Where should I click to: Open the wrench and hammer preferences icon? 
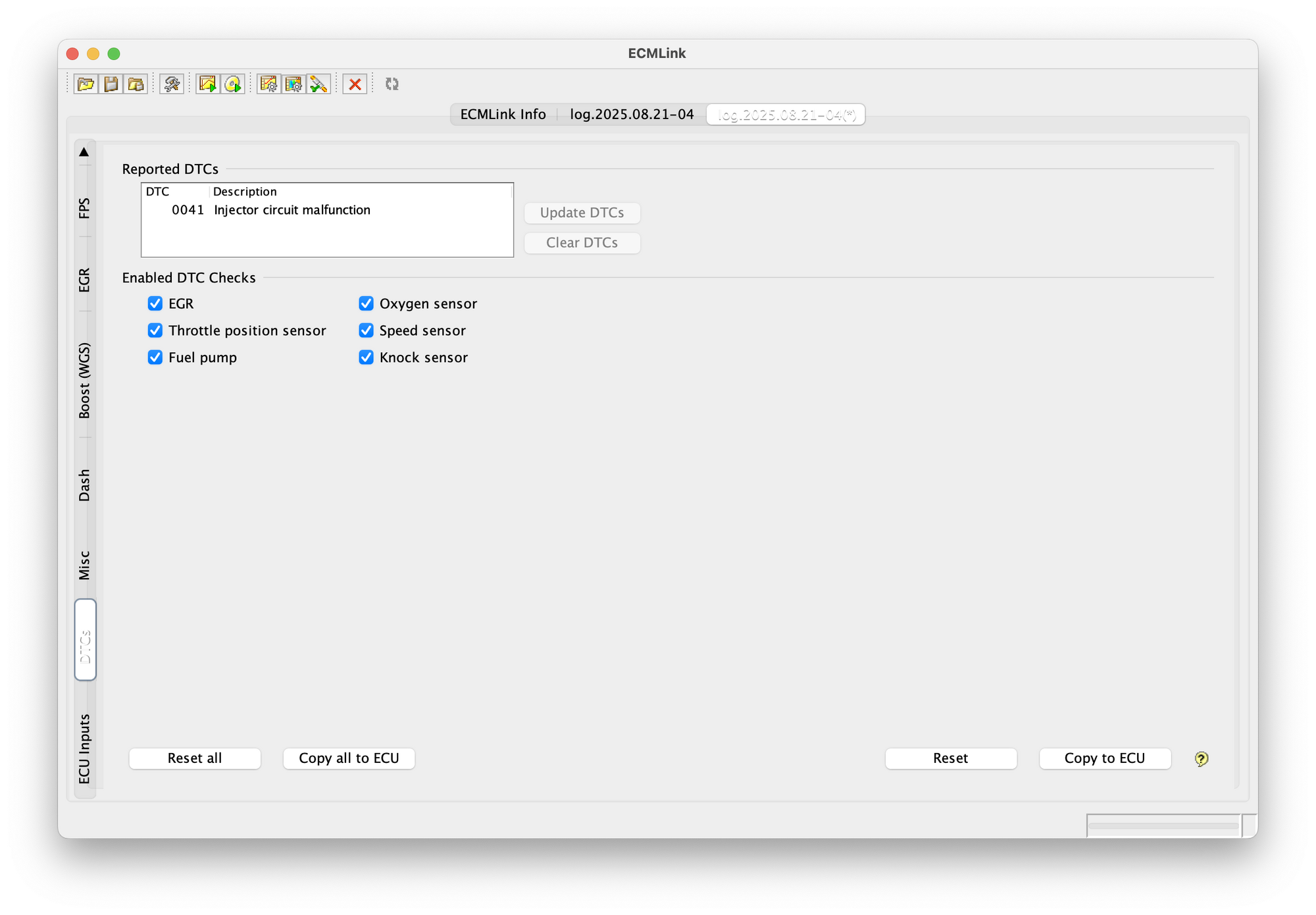[172, 84]
